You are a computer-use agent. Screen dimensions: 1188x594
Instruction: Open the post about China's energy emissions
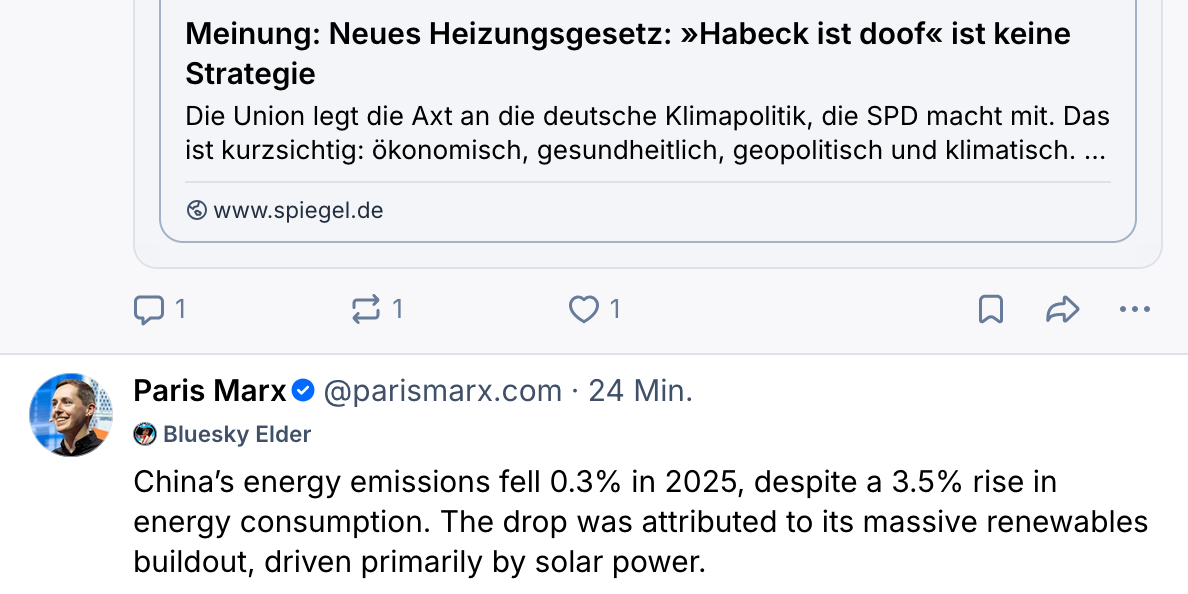pos(640,522)
